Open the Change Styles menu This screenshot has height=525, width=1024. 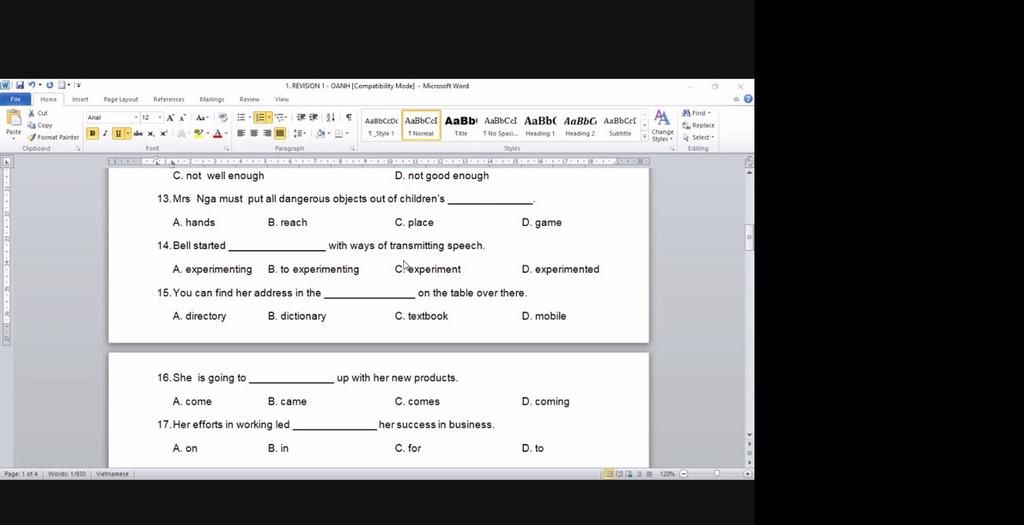pos(662,126)
